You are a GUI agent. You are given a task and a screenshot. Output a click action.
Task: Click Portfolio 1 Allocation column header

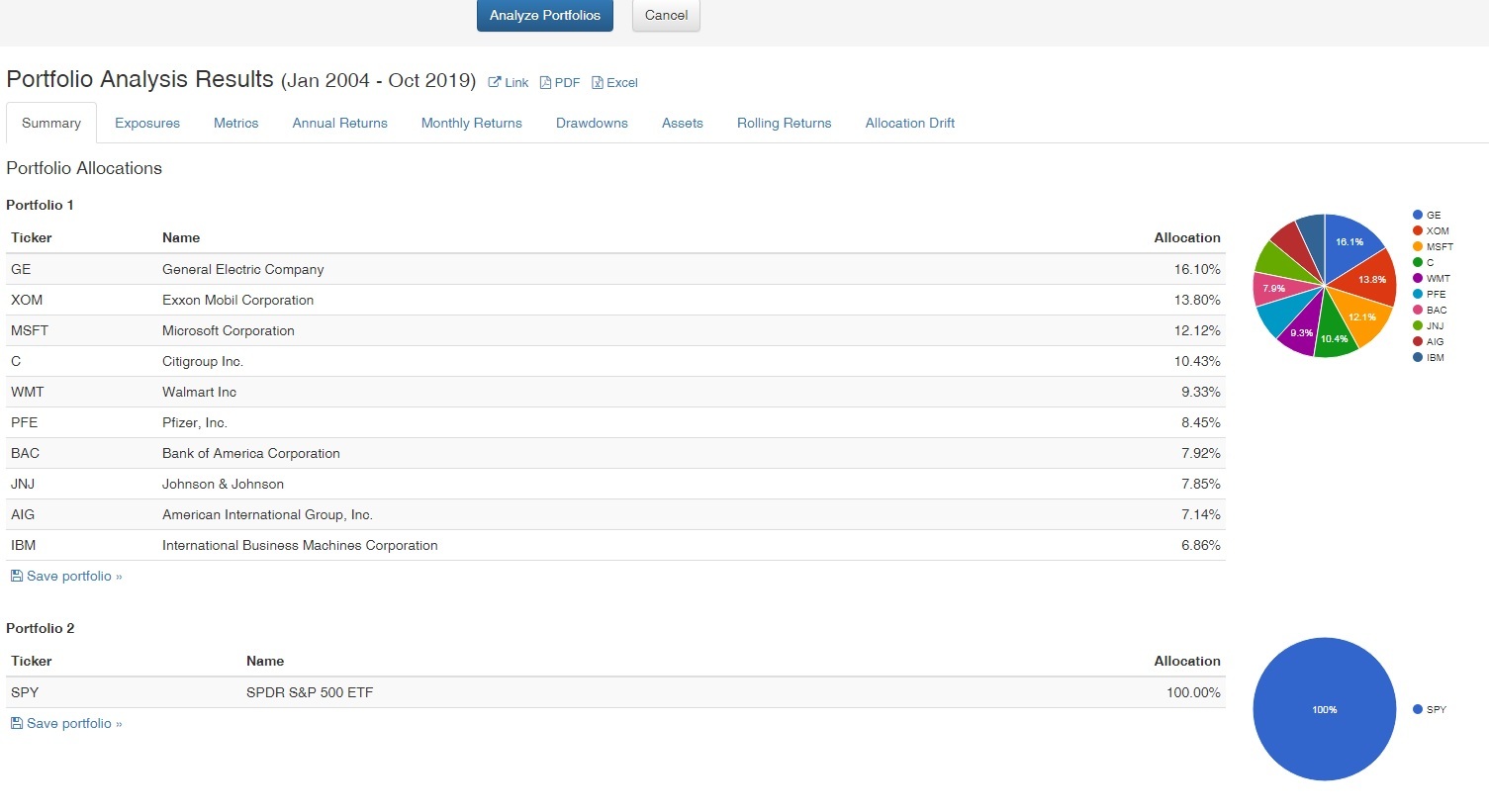[x=1187, y=237]
